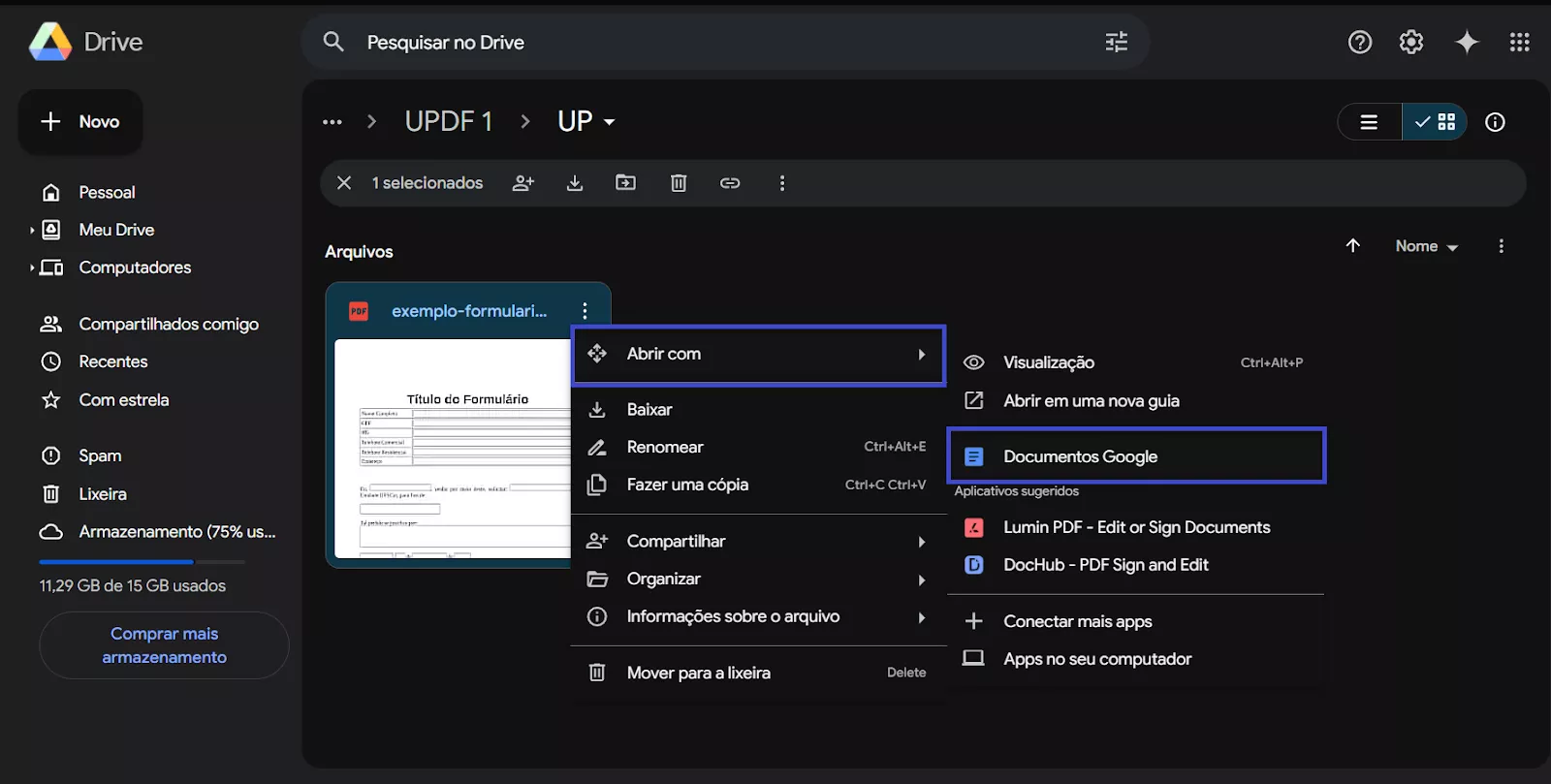Viewport: 1551px width, 784px height.
Task: Click the Novo button
Action: (80, 122)
